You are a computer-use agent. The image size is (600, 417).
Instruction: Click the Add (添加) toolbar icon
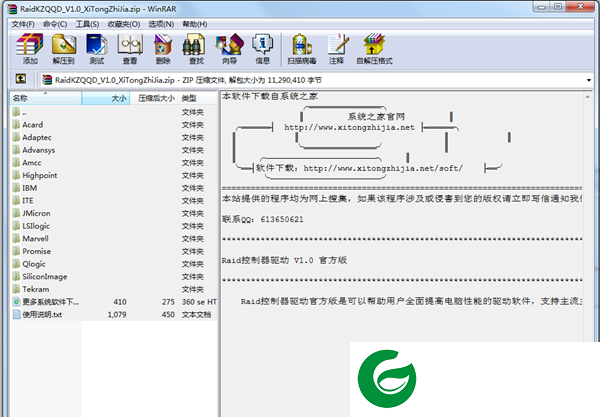tap(29, 49)
